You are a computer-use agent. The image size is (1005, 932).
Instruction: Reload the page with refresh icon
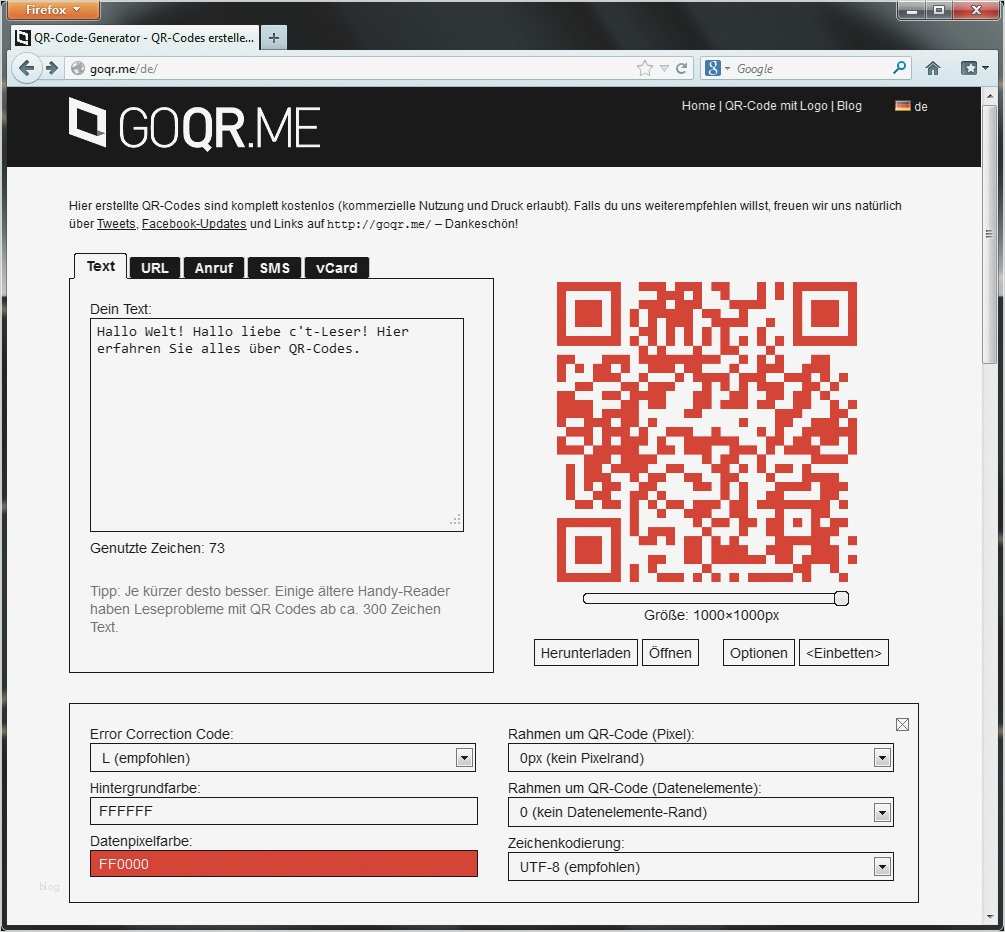(681, 68)
